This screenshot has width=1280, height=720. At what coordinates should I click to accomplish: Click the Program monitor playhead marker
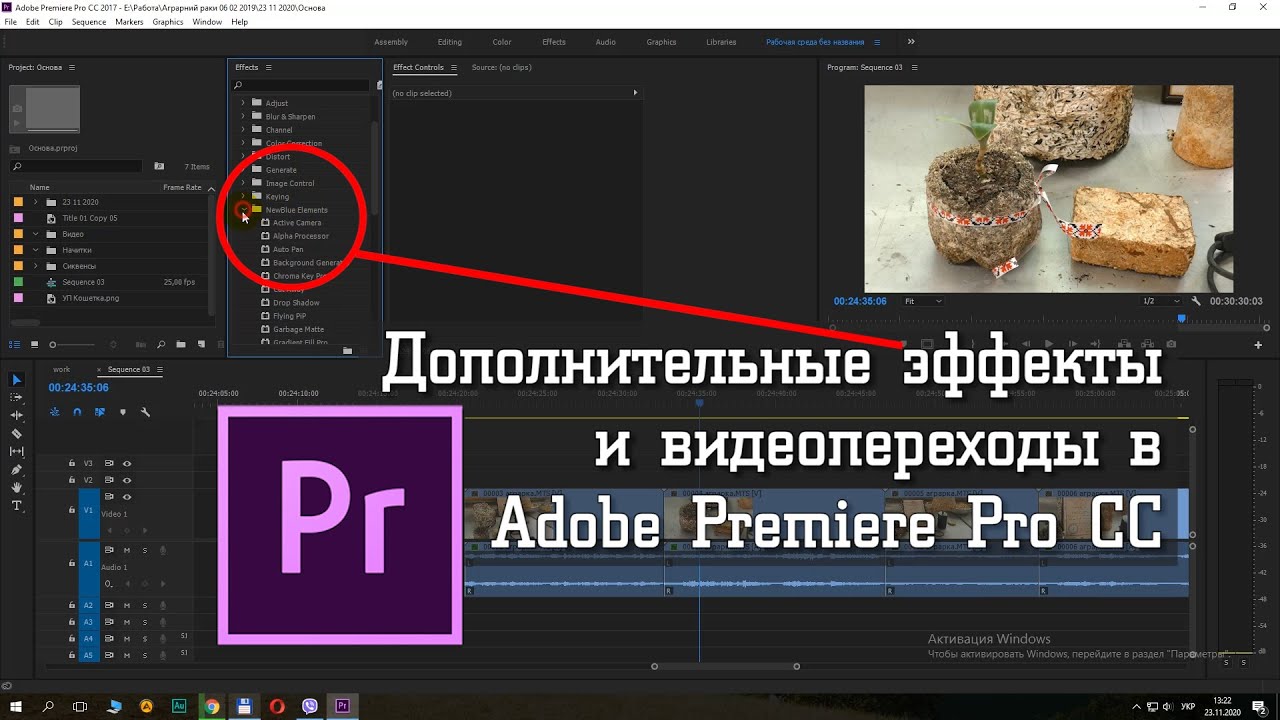[x=1181, y=319]
